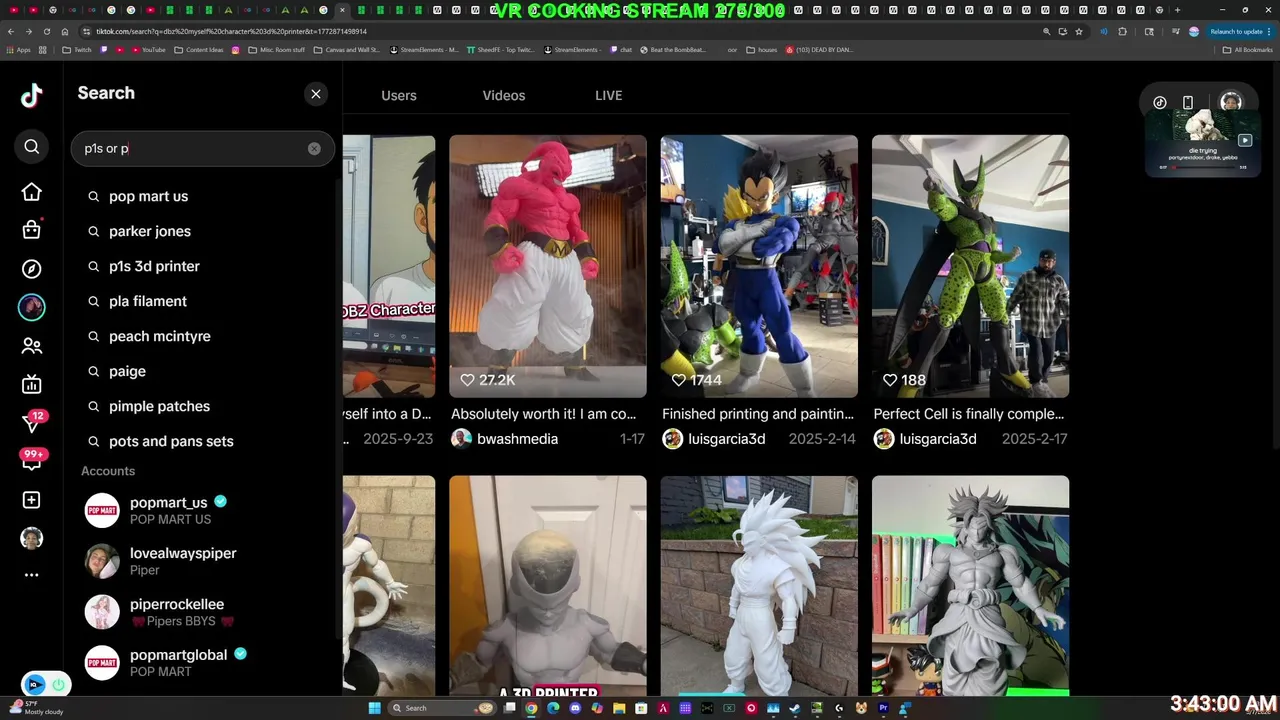The height and width of the screenshot is (720, 1280).
Task: Bookmark this page with the star icon
Action: point(1079,31)
